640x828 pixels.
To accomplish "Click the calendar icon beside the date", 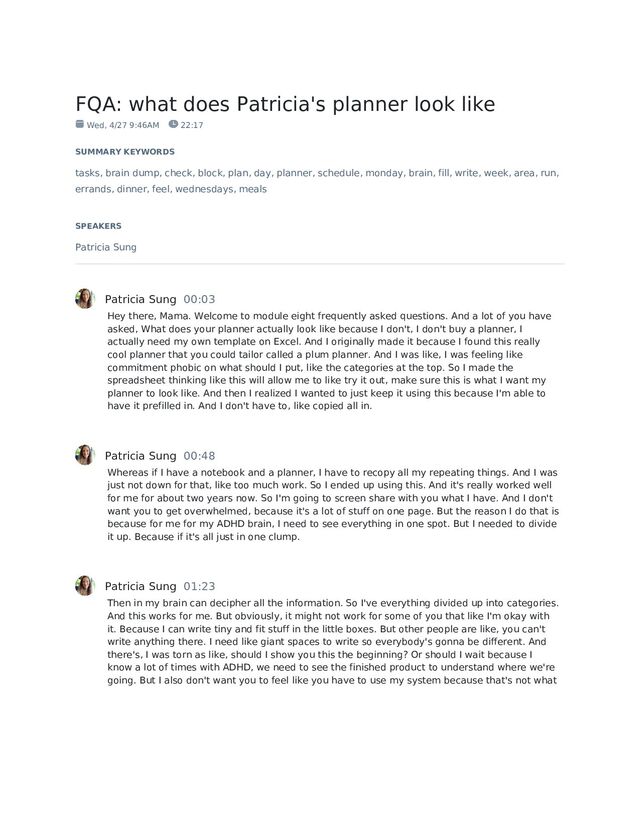I will click(80, 125).
